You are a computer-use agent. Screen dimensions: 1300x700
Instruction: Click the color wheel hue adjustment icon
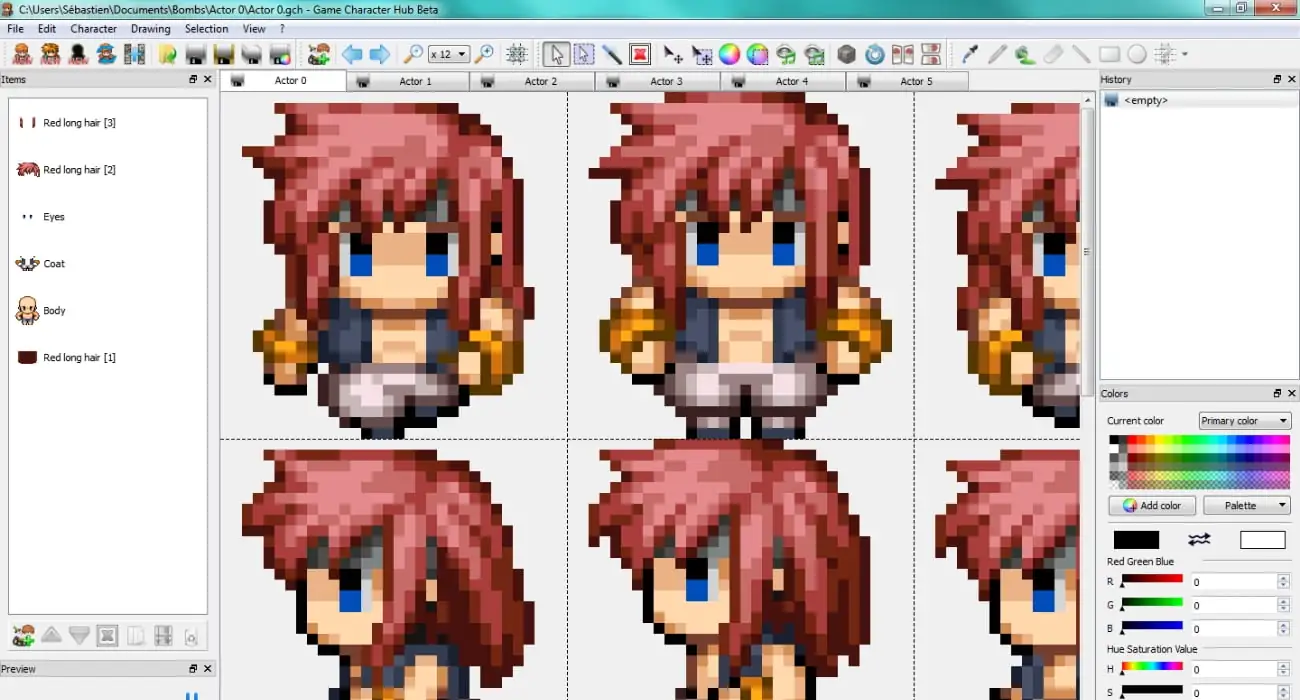click(730, 54)
